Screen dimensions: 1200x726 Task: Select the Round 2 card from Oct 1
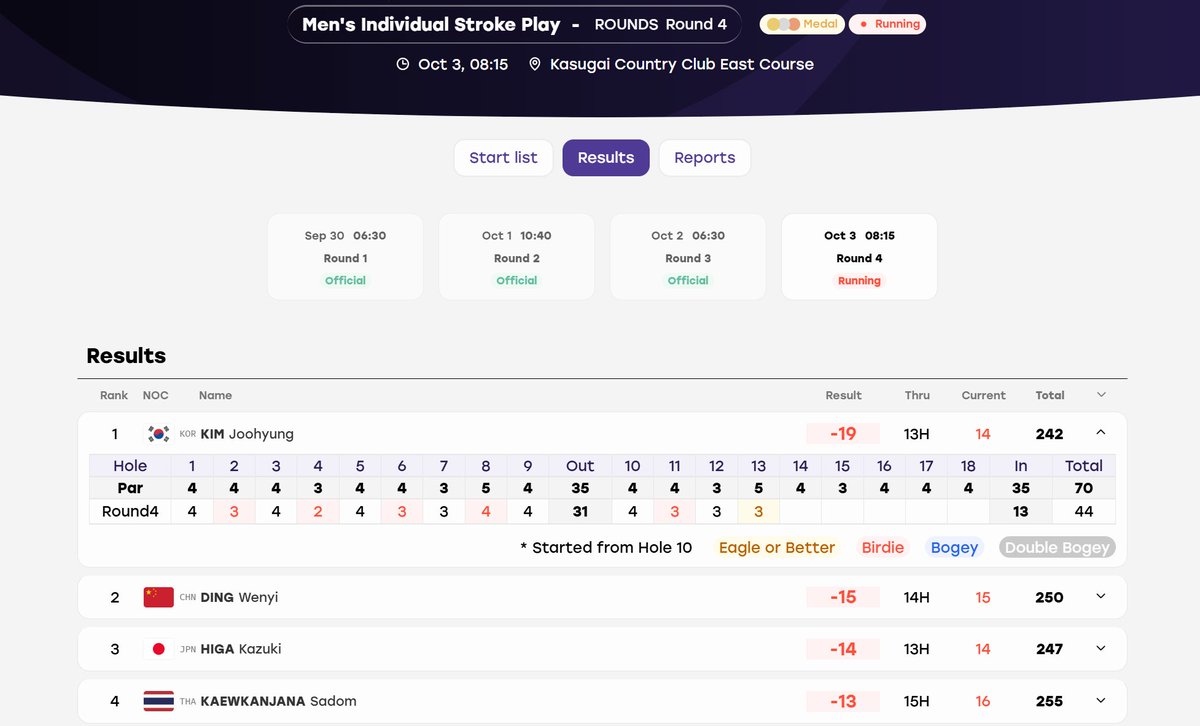click(517, 257)
